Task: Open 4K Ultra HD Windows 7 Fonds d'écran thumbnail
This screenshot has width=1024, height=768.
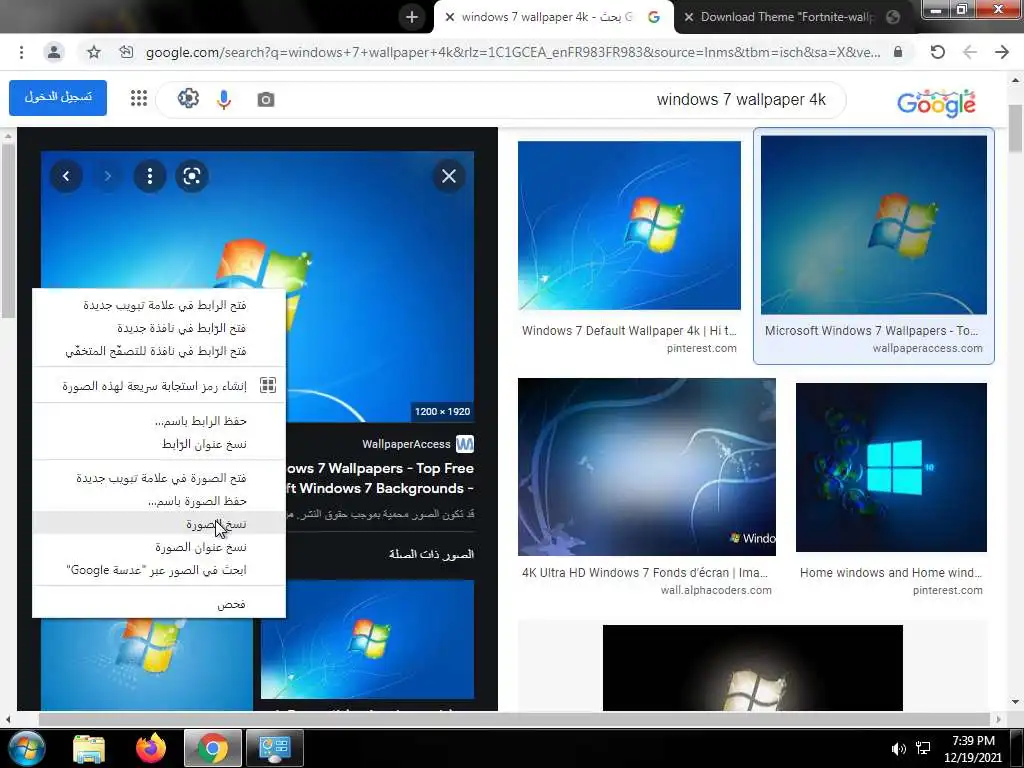Action: pyautogui.click(x=647, y=467)
